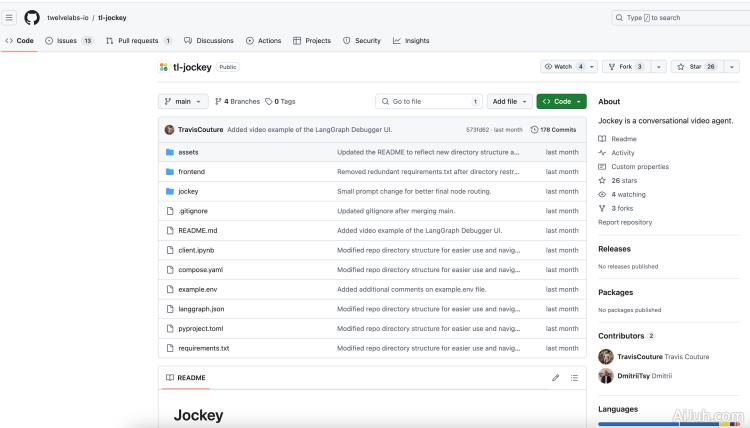
Task: Expand the main branch selector
Action: coord(181,101)
